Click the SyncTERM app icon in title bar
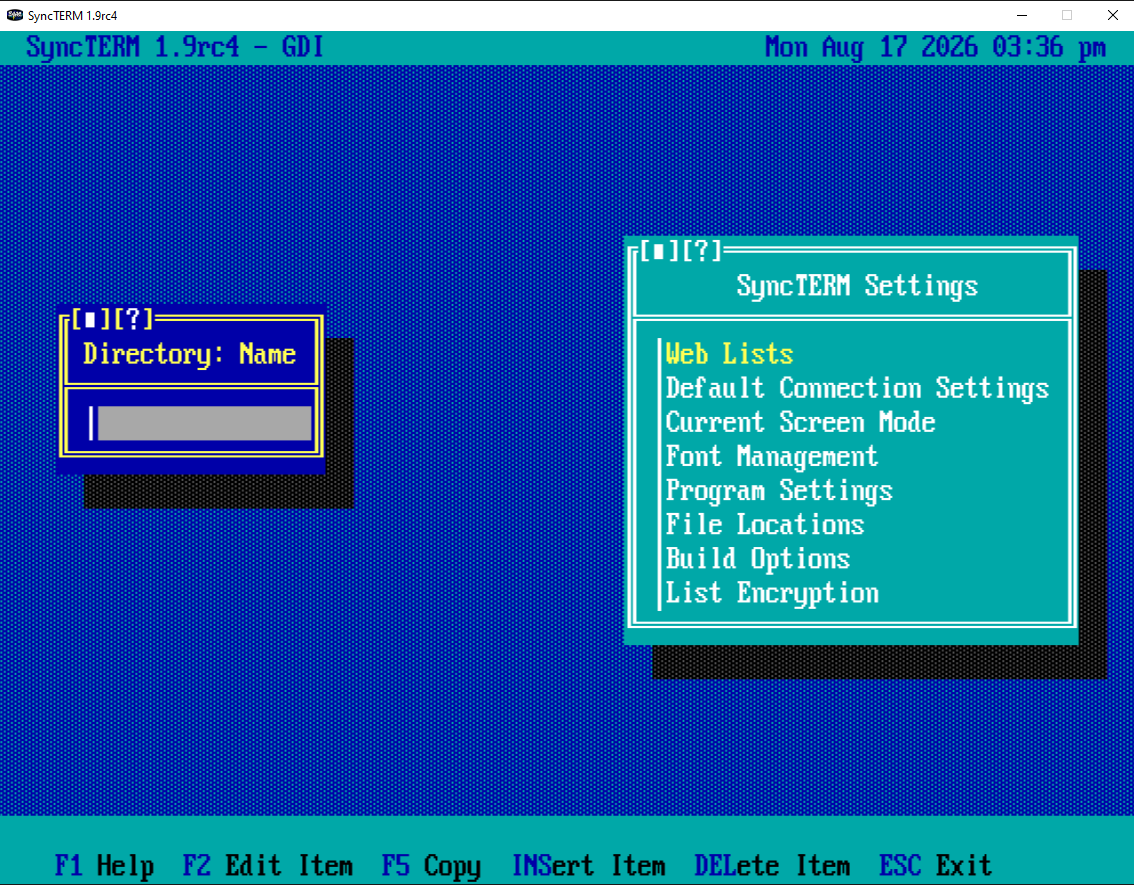The width and height of the screenshot is (1134, 885). [14, 15]
